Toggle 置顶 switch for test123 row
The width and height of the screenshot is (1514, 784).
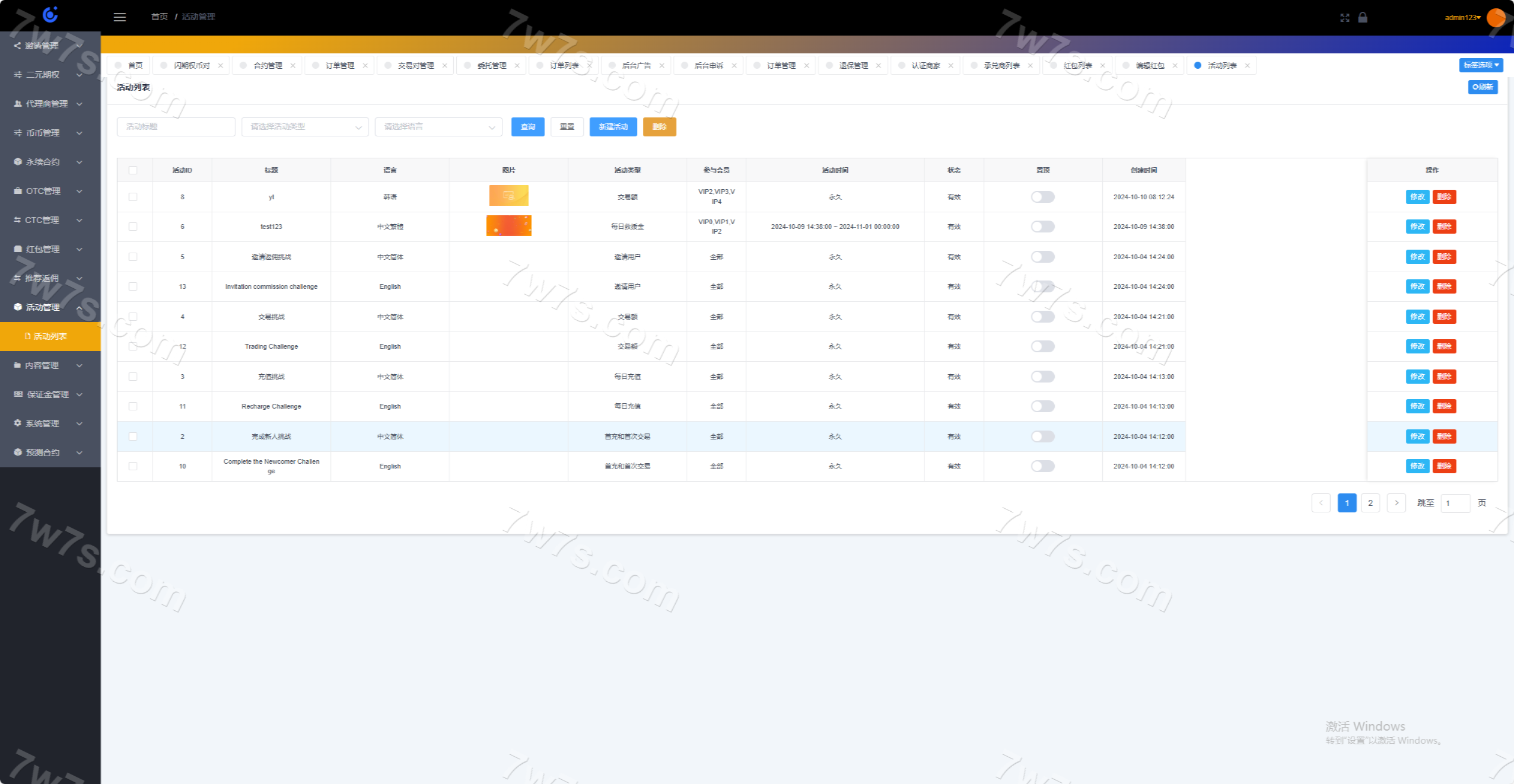(x=1042, y=227)
